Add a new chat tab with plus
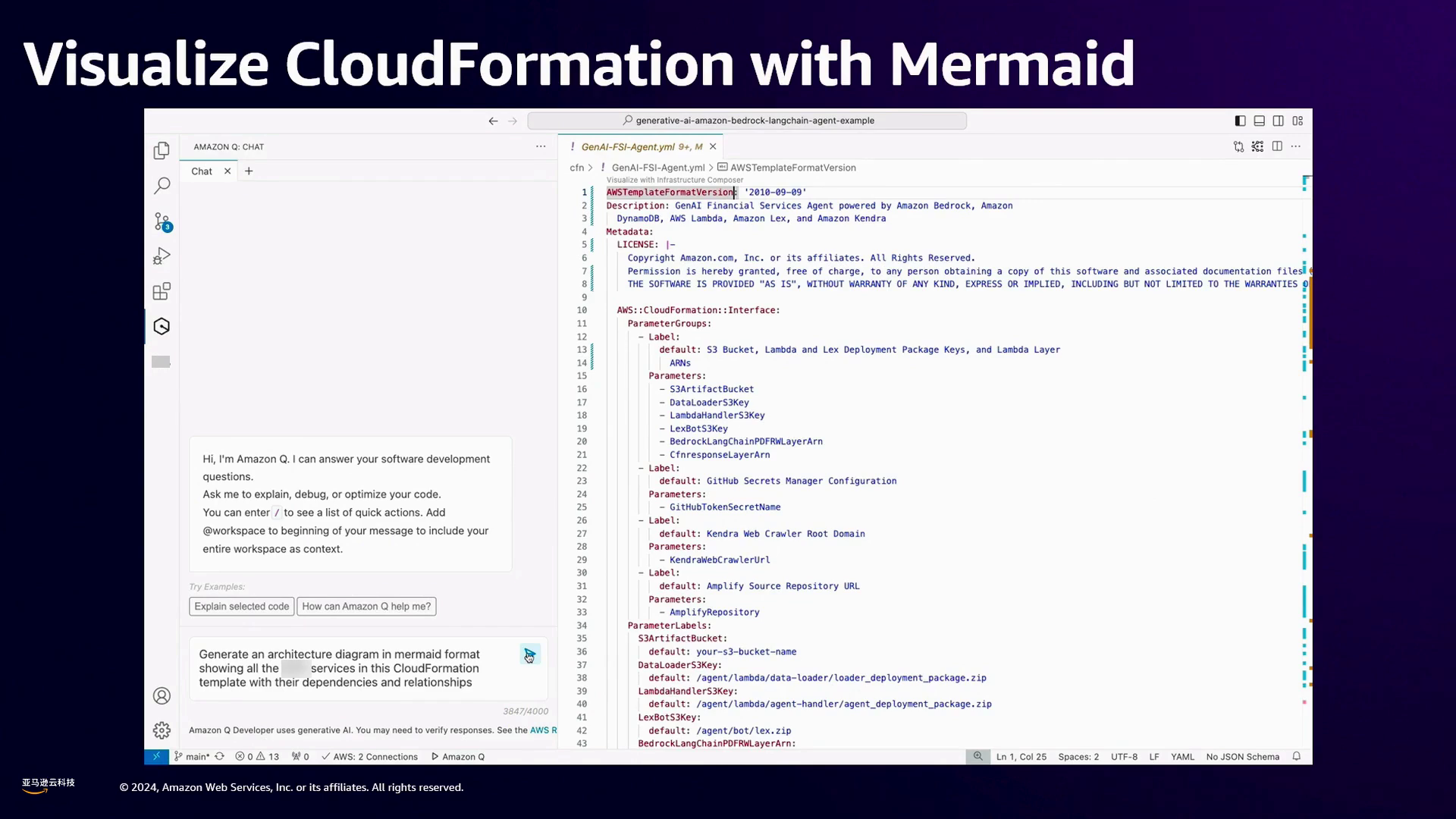Image resolution: width=1456 pixels, height=819 pixels. pyautogui.click(x=249, y=171)
